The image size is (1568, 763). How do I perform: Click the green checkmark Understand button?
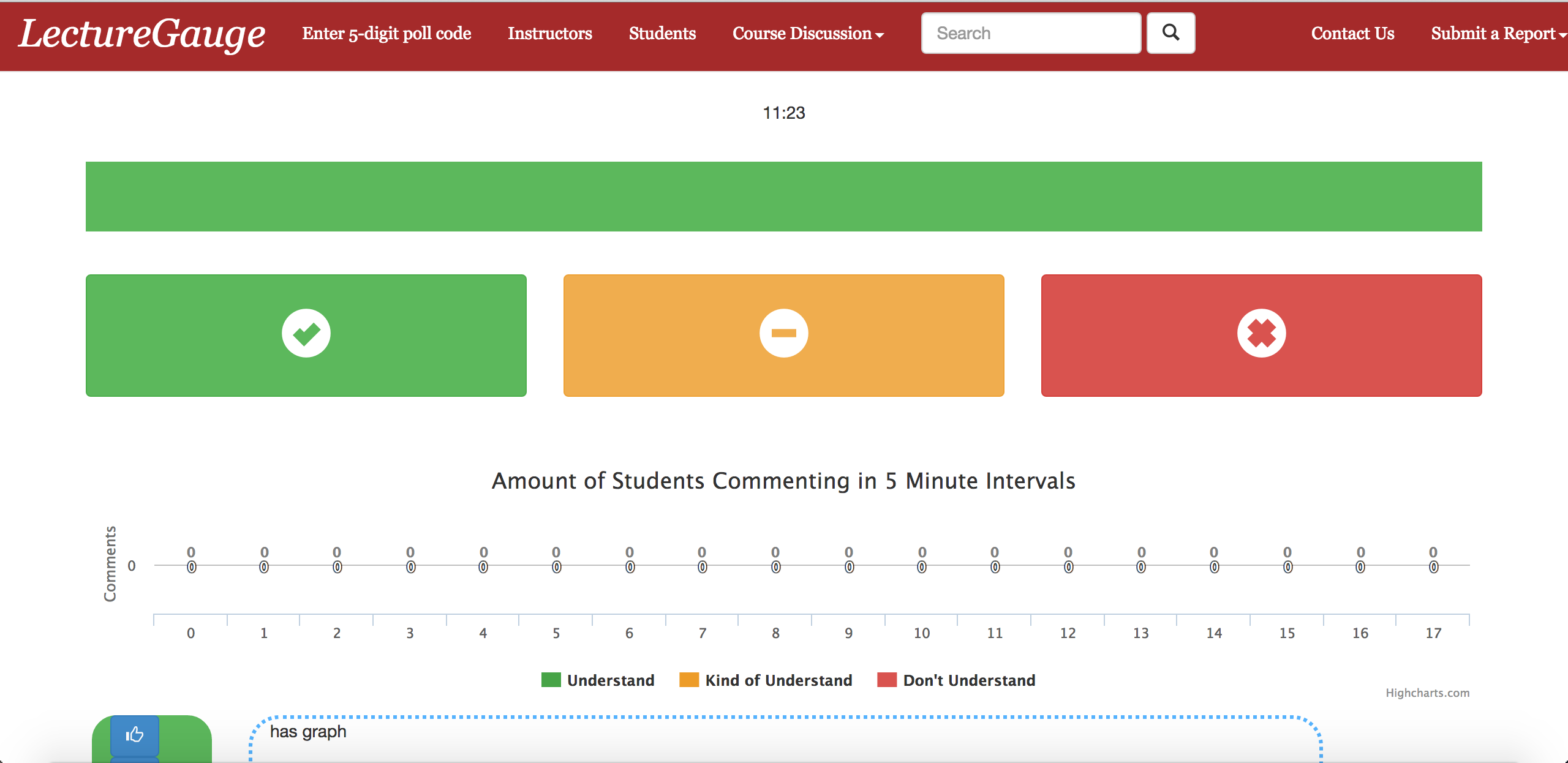point(306,335)
